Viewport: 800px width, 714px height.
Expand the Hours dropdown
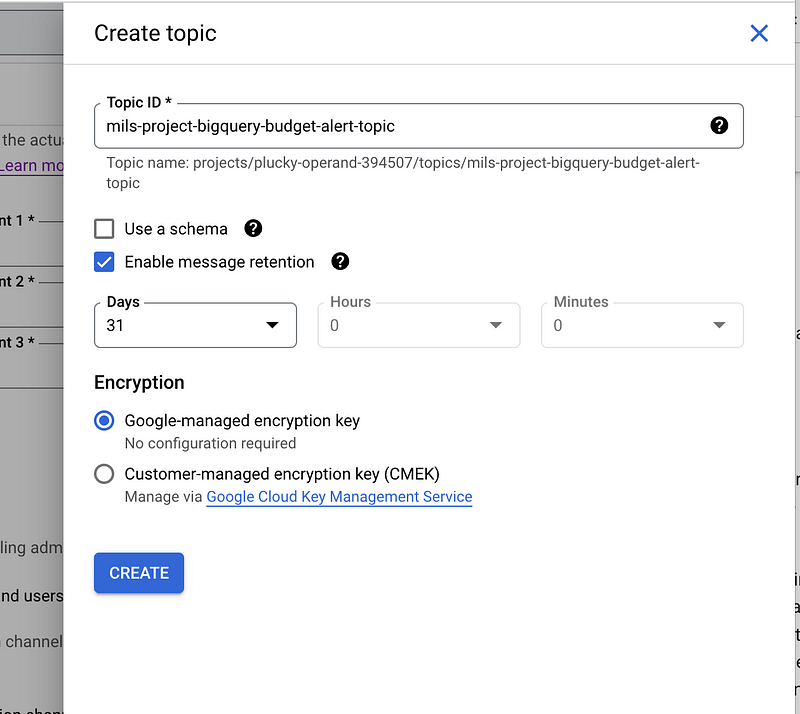[x=418, y=325]
